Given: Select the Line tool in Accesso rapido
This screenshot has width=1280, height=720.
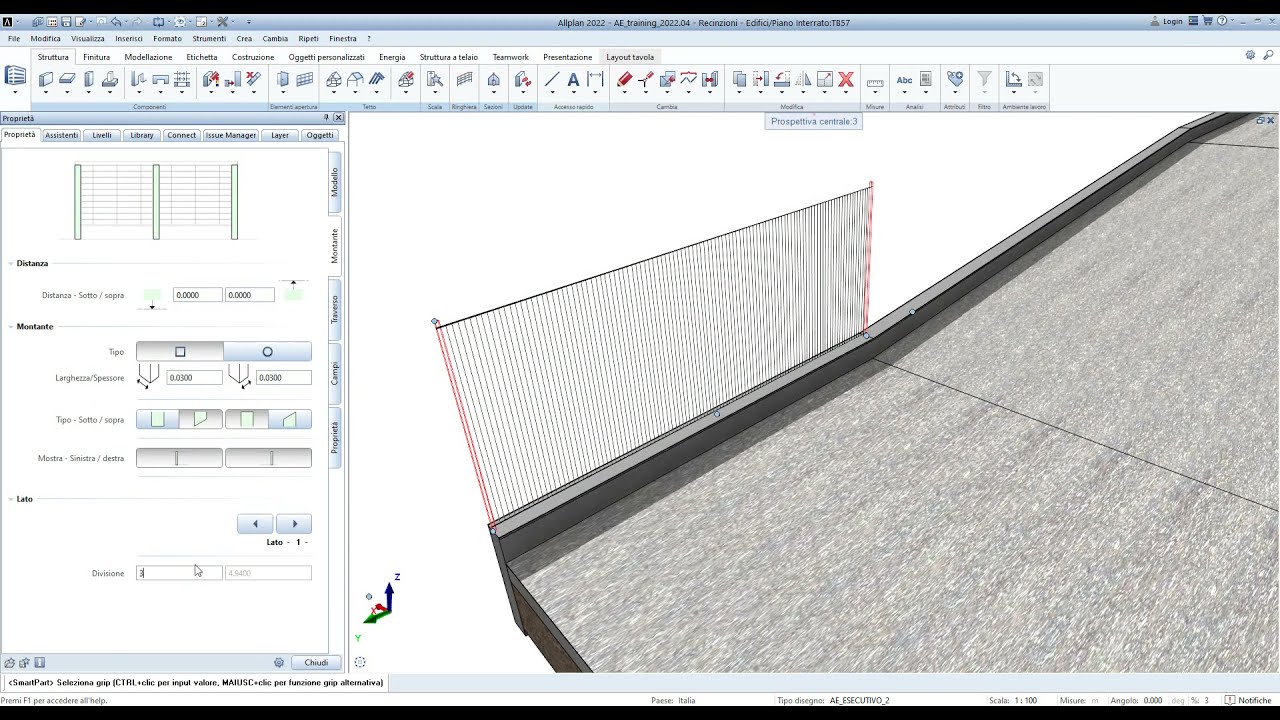Looking at the screenshot, I should pos(552,79).
